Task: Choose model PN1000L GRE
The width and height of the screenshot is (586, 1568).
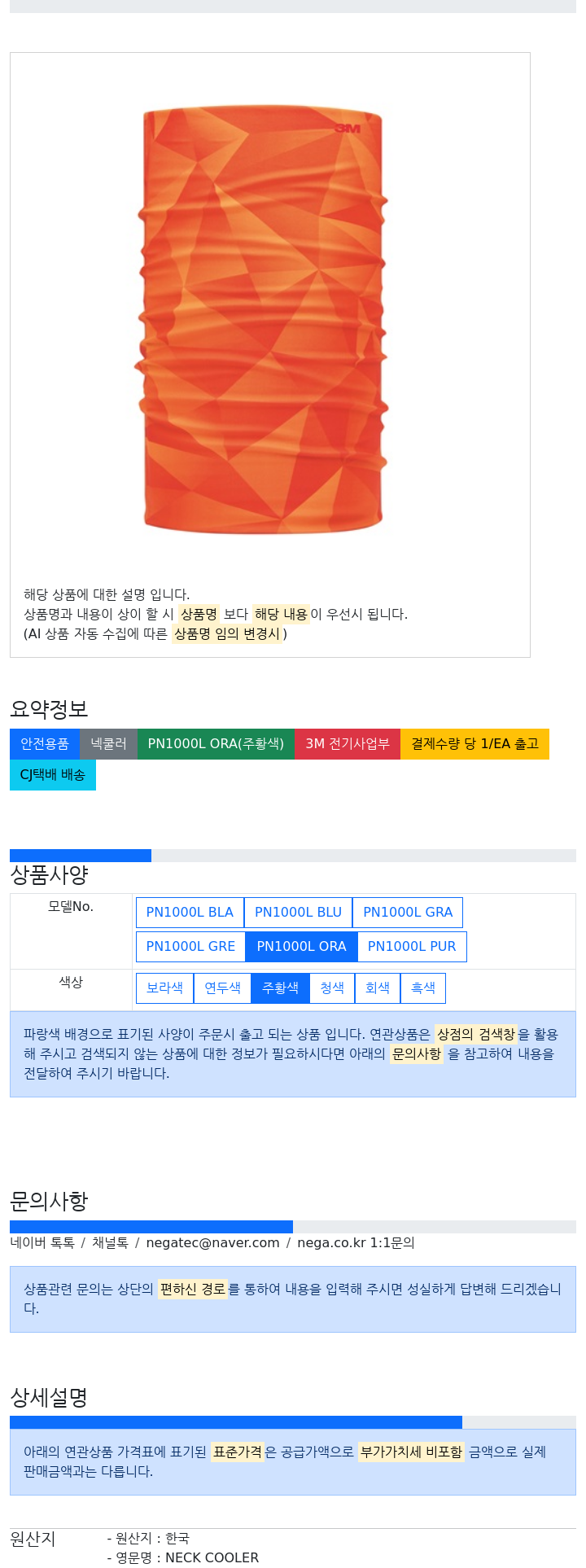Action: [190, 947]
